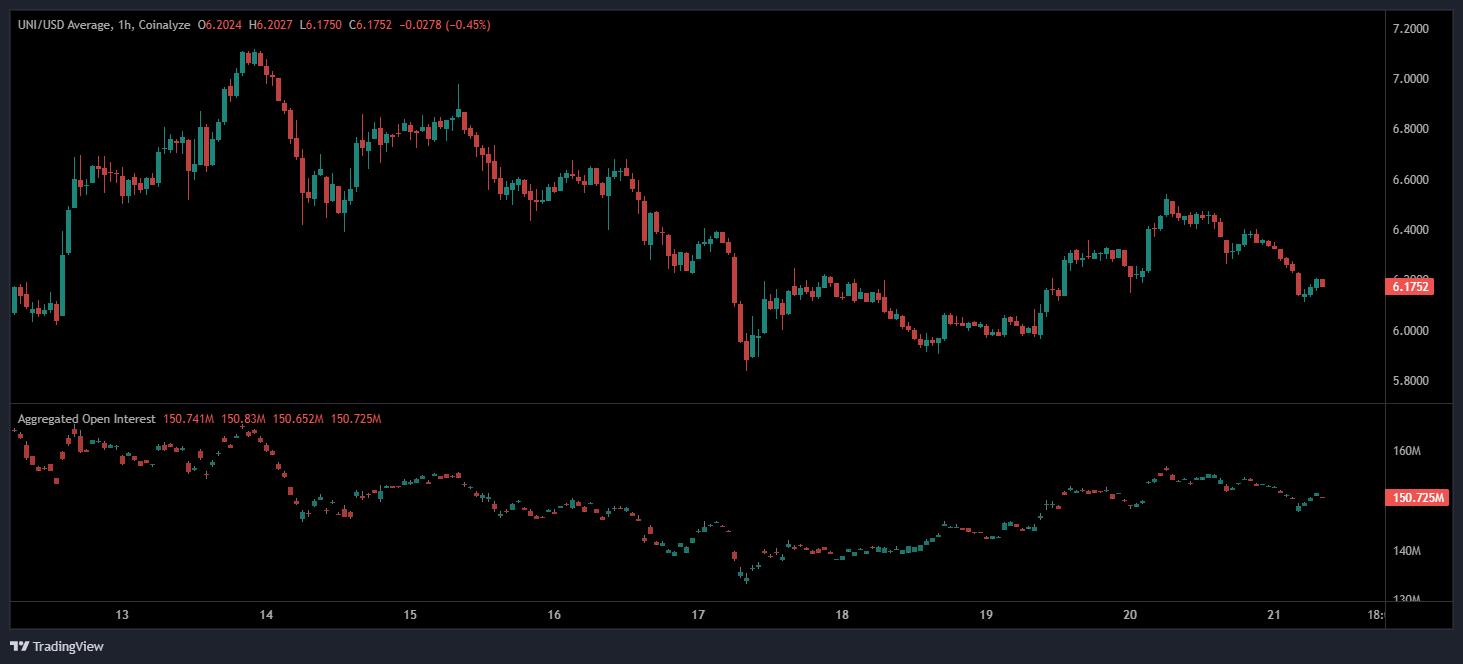This screenshot has height=664, width=1463.
Task: Click the 18: time label at axis end
Action: [1375, 615]
